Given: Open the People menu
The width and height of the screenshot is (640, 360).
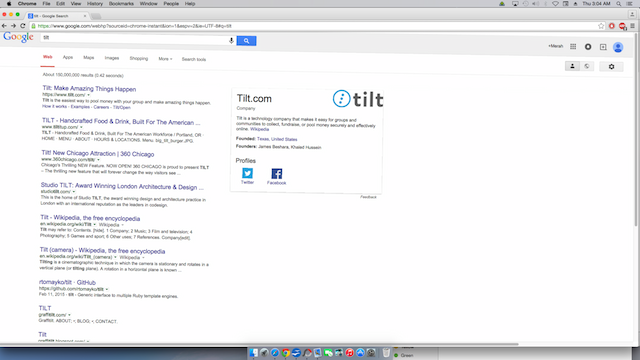Looking at the screenshot, I should pyautogui.click(x=171, y=4).
